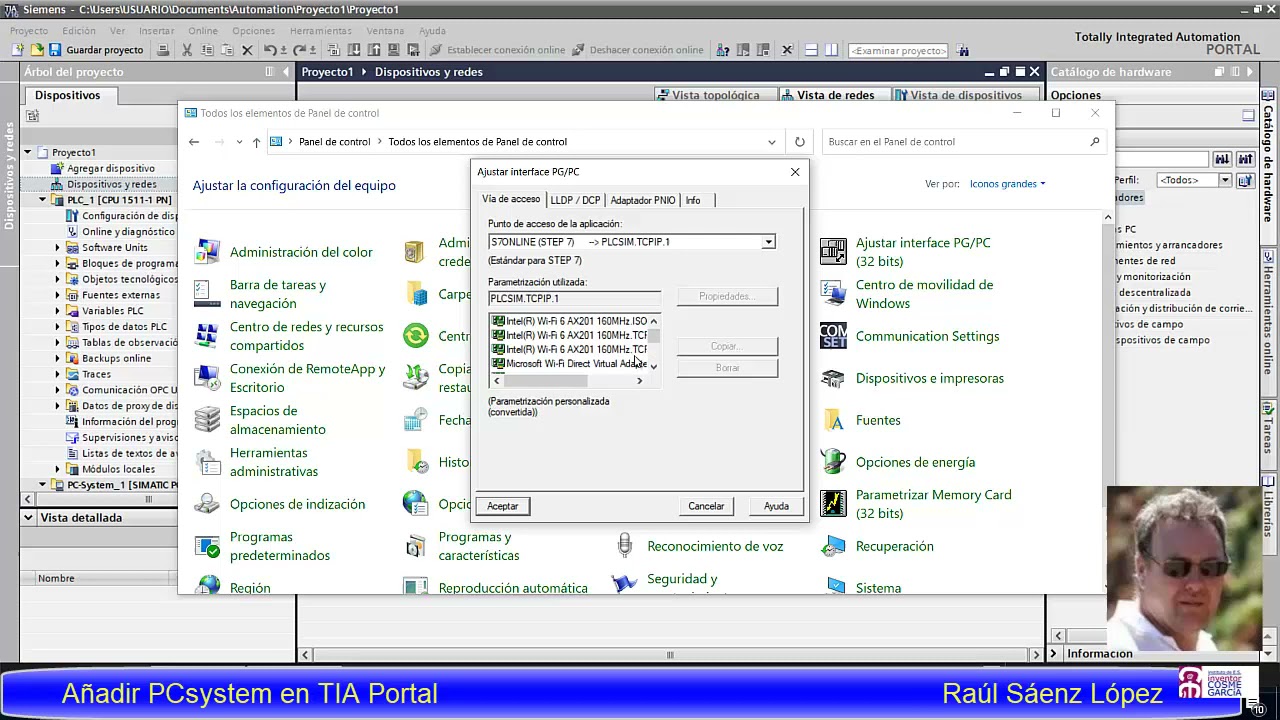
Task: Open the Control Panel address bar dropdown
Action: click(771, 142)
